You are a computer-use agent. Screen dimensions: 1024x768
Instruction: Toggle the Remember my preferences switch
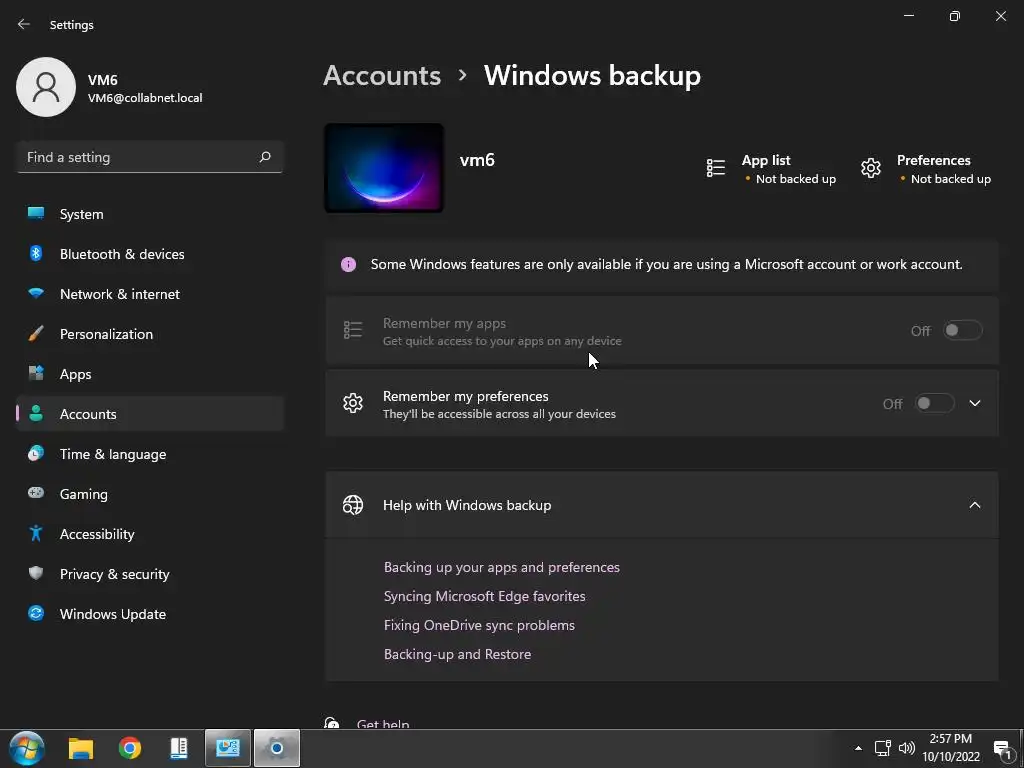935,404
